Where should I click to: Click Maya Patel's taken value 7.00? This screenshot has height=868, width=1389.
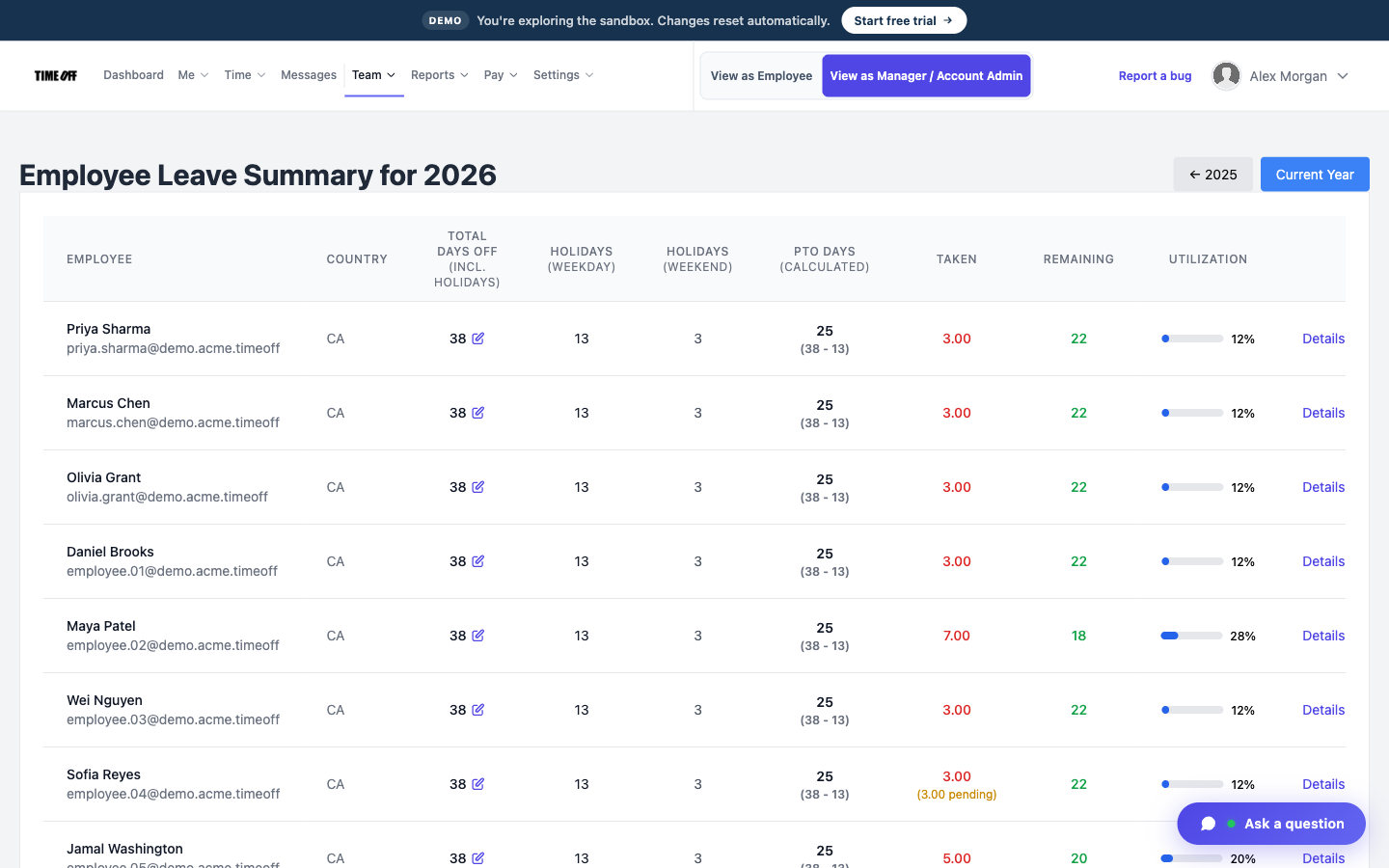(957, 636)
